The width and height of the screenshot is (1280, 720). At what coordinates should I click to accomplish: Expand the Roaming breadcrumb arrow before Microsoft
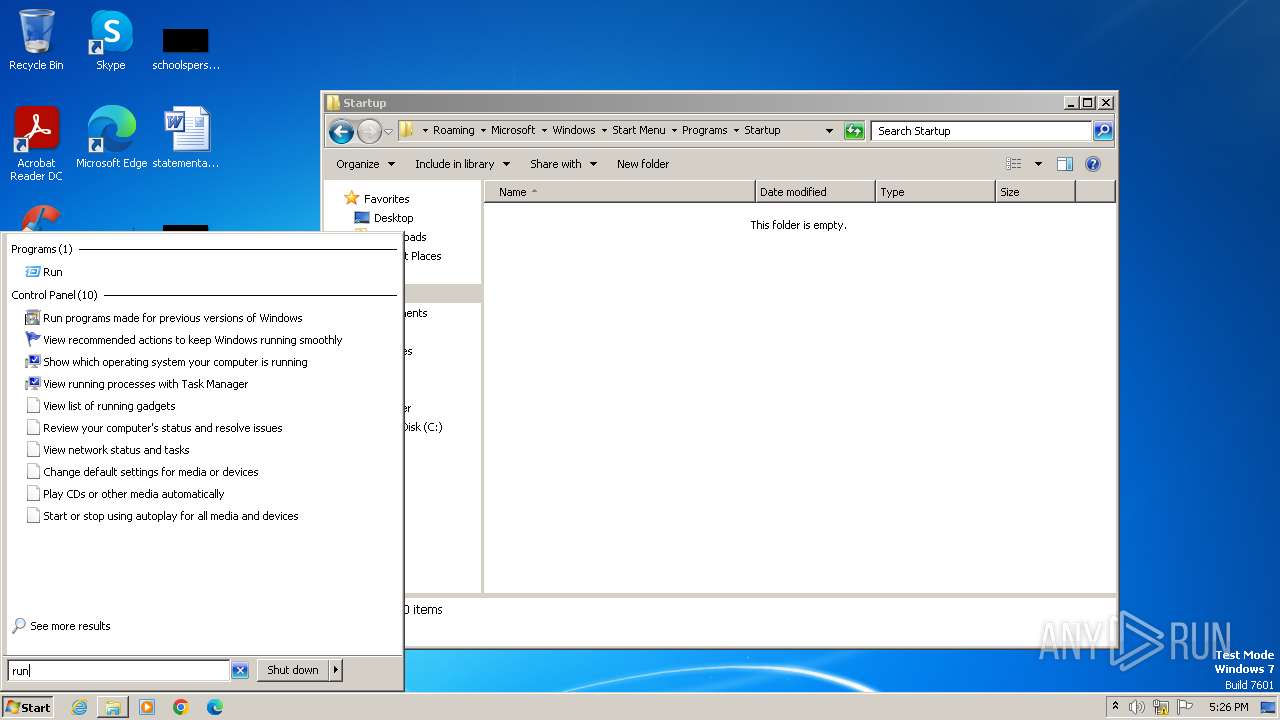[x=484, y=131]
